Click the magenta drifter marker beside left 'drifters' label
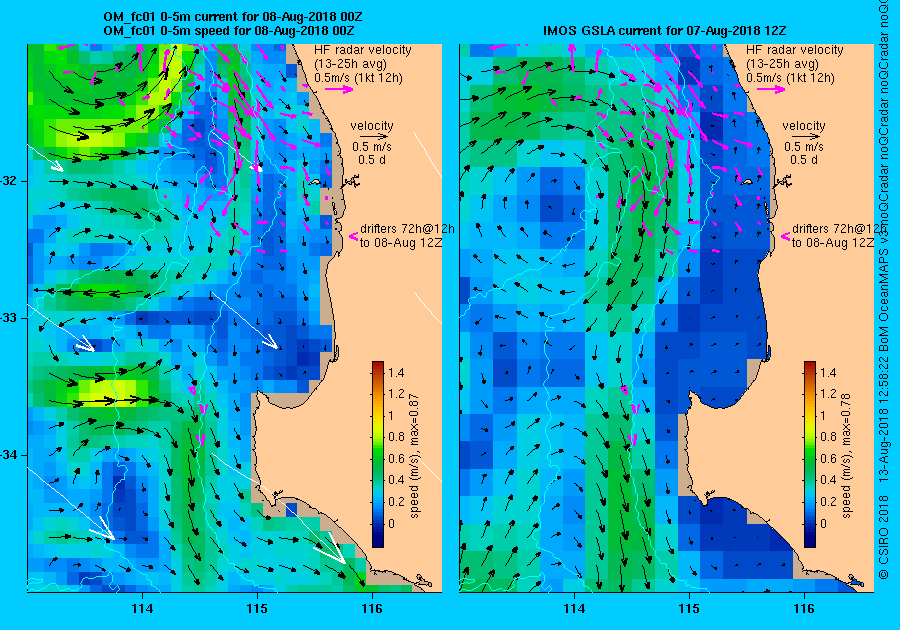This screenshot has width=900, height=630. [354, 236]
